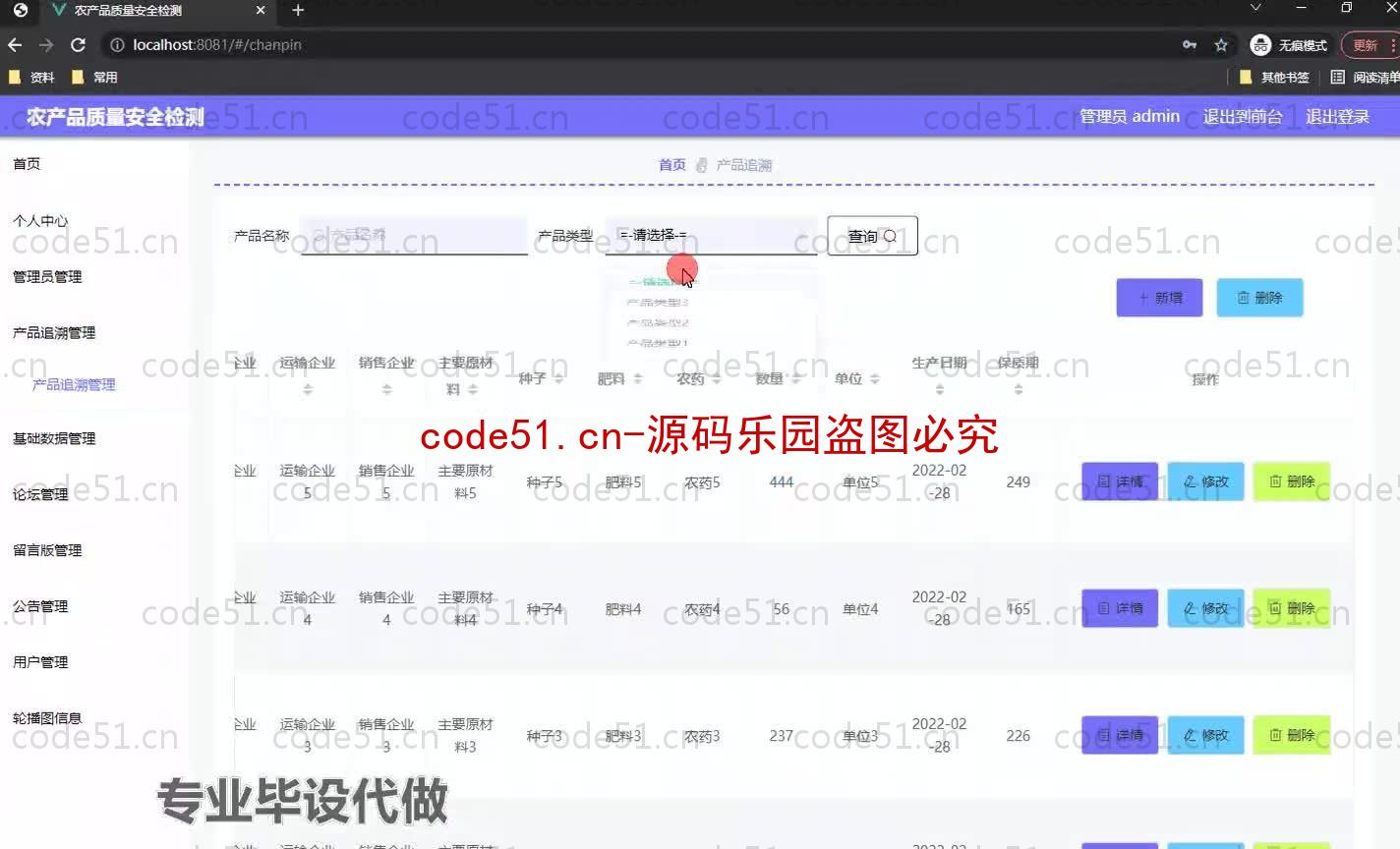Sort by 销售企业 column arrows

coord(386,390)
